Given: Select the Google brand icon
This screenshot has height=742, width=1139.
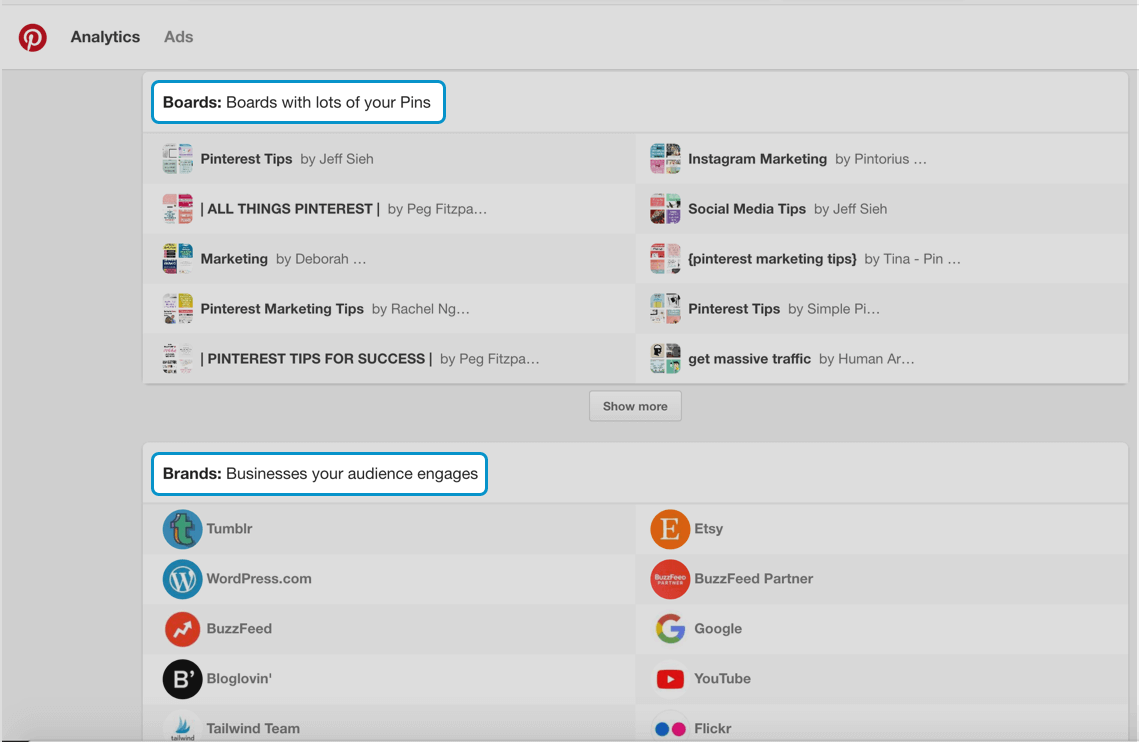Looking at the screenshot, I should (670, 629).
